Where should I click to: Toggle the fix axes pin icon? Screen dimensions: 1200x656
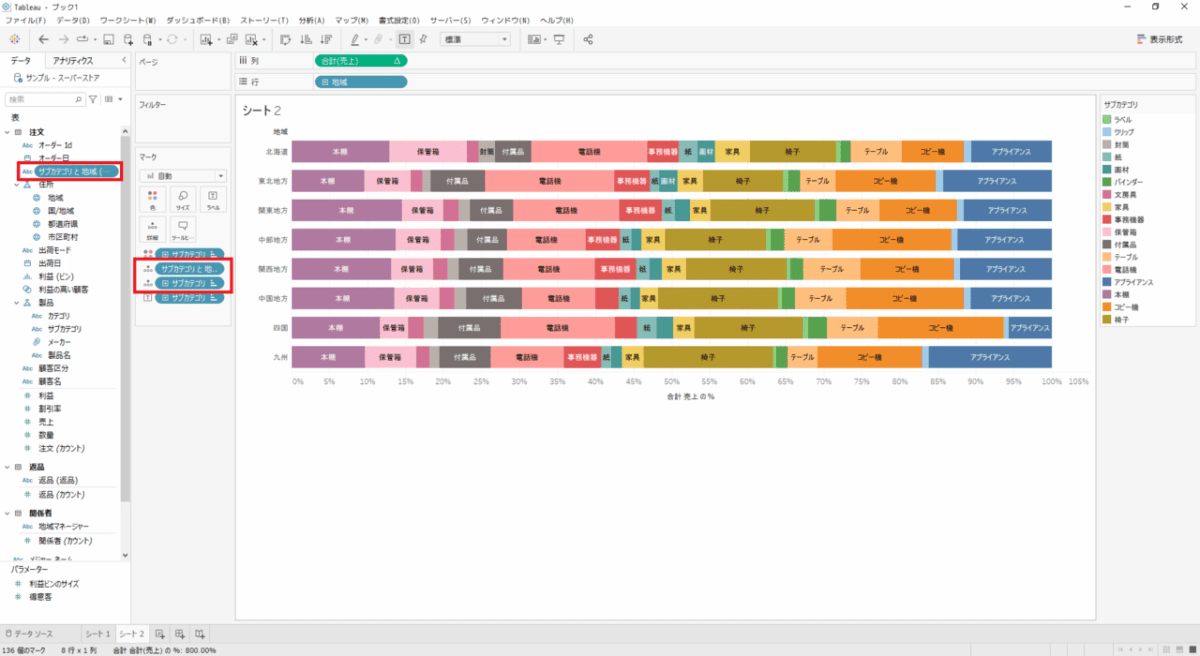424,39
